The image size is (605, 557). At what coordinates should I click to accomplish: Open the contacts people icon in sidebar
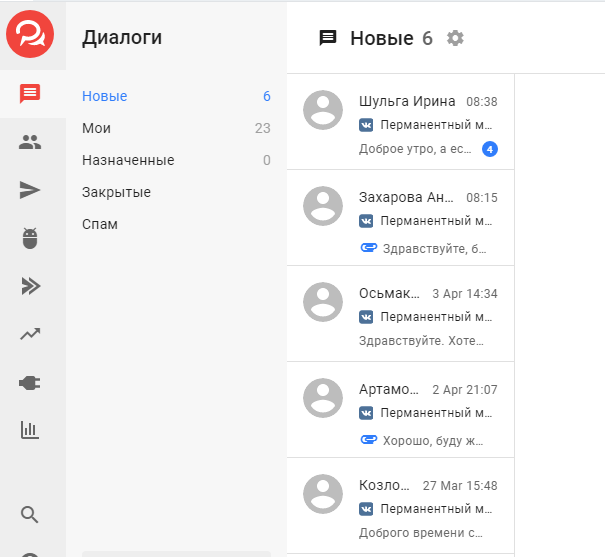tap(30, 142)
